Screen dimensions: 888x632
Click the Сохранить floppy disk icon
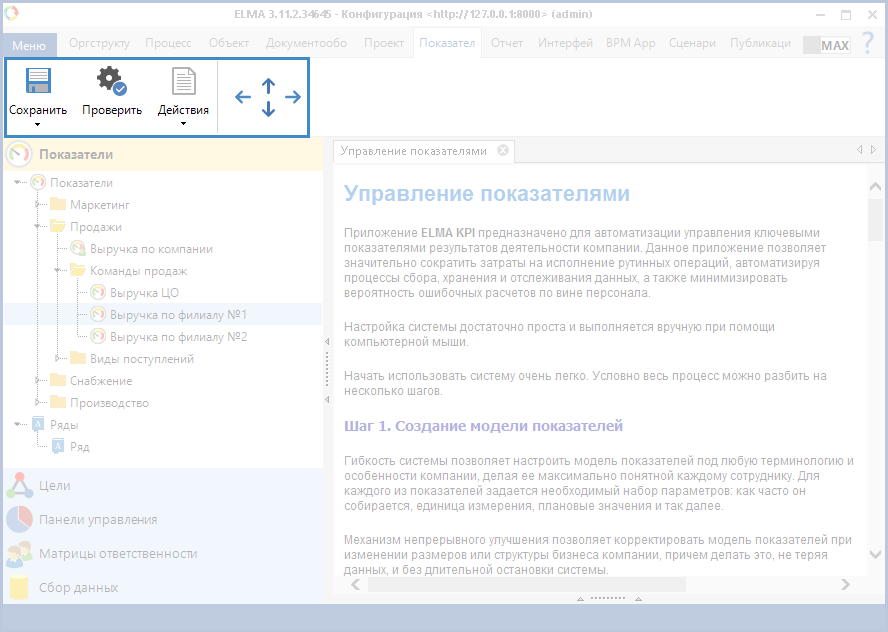point(38,81)
